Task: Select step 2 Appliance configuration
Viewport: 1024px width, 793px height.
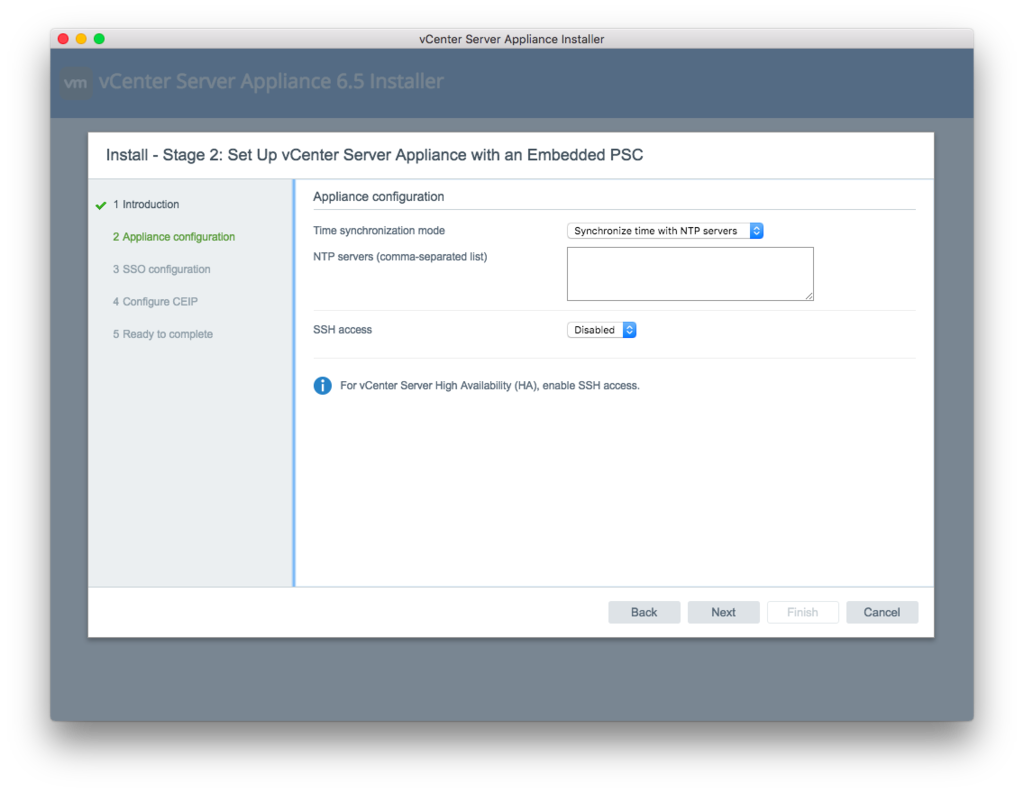Action: pyautogui.click(x=174, y=236)
